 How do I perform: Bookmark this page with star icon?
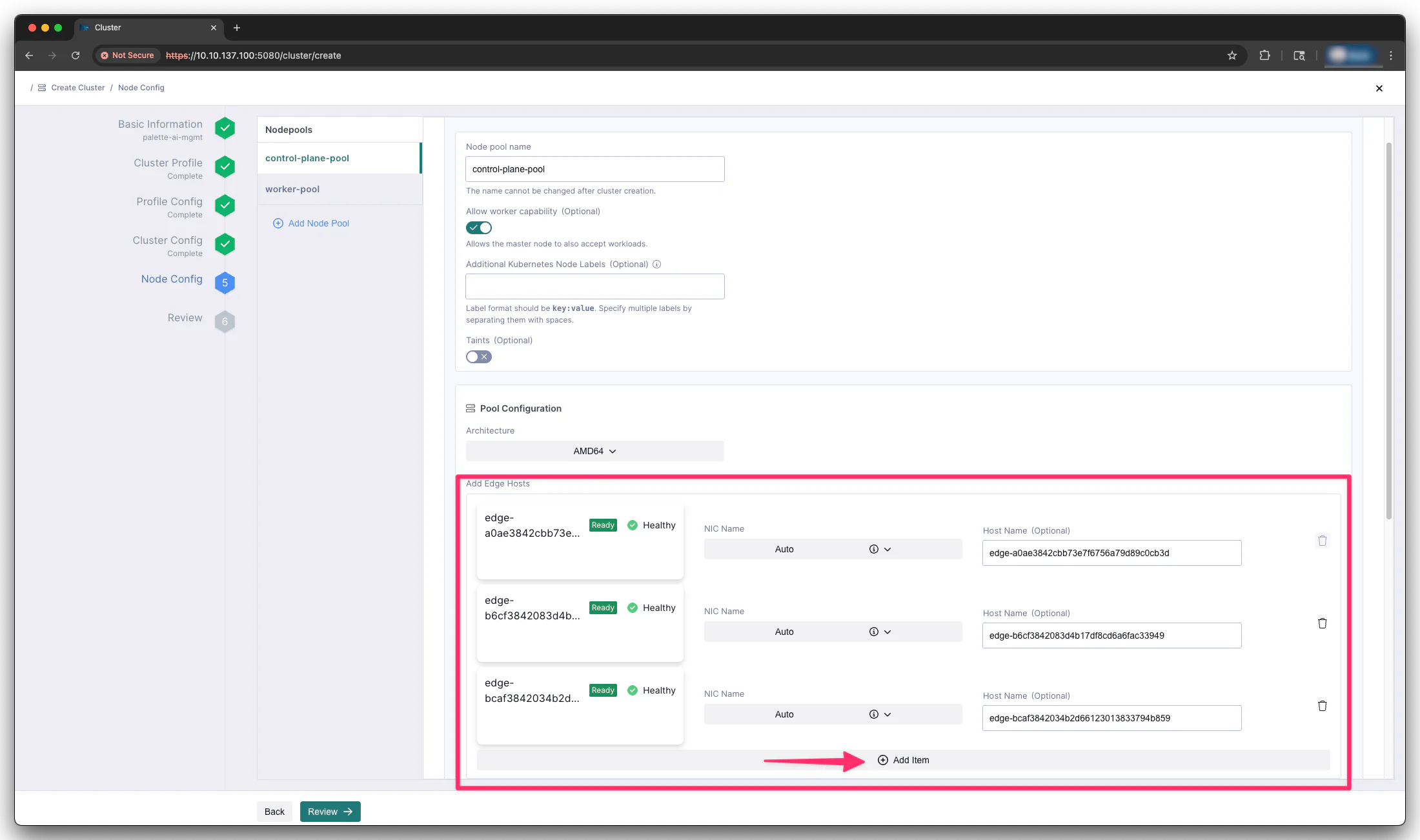click(x=1232, y=55)
